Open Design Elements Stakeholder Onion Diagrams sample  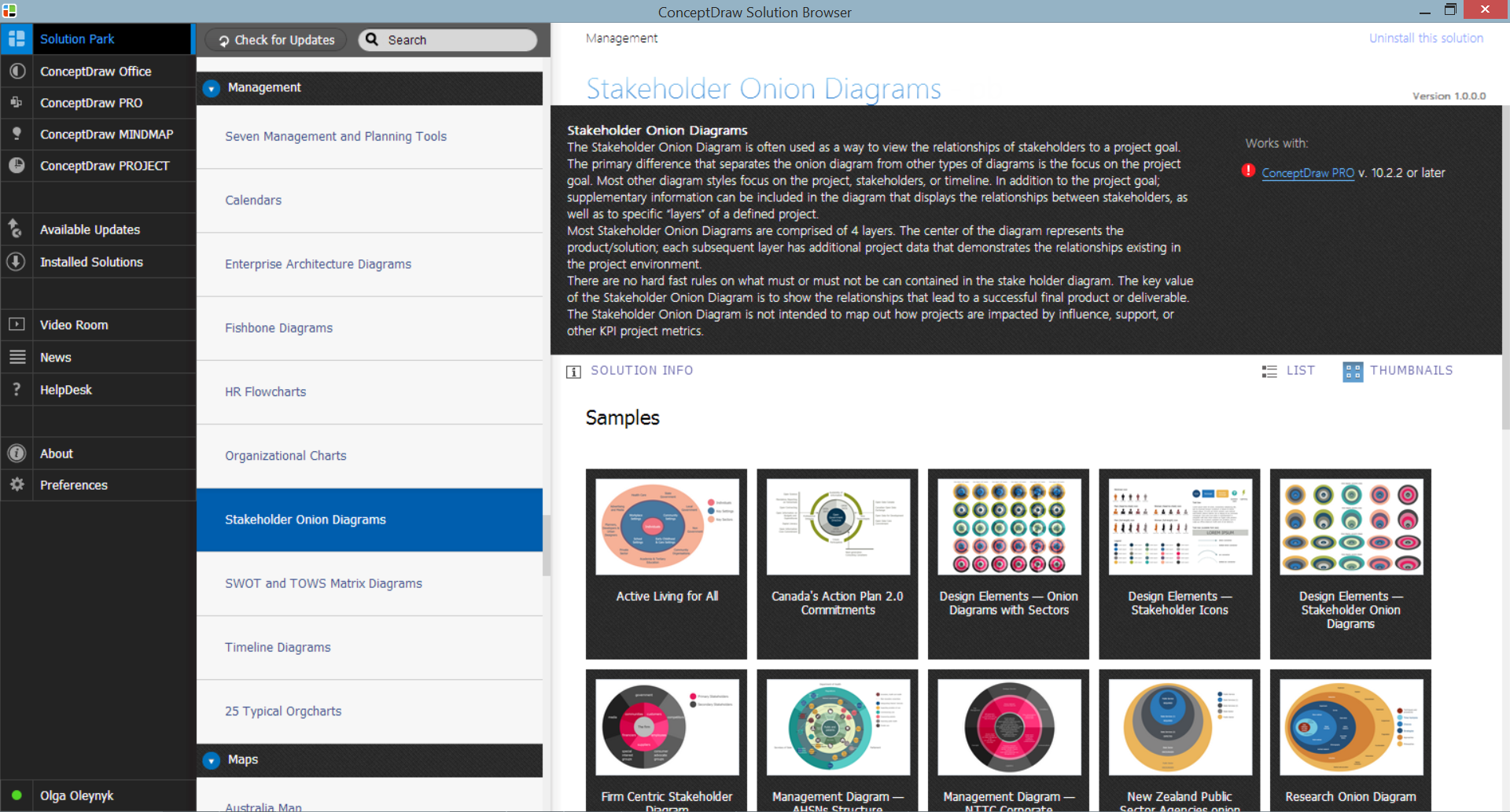pos(1350,564)
